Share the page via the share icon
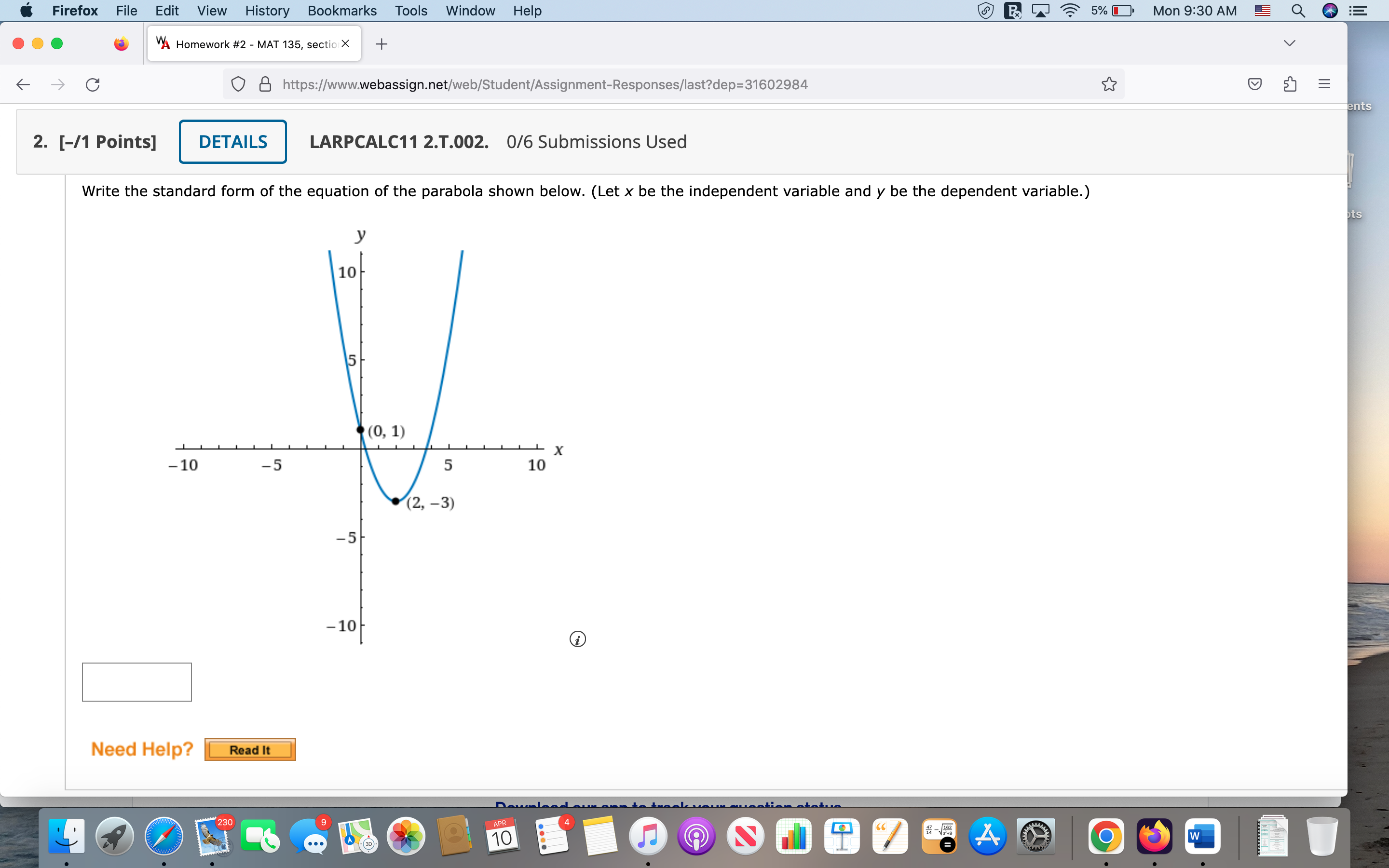 pyautogui.click(x=1290, y=84)
